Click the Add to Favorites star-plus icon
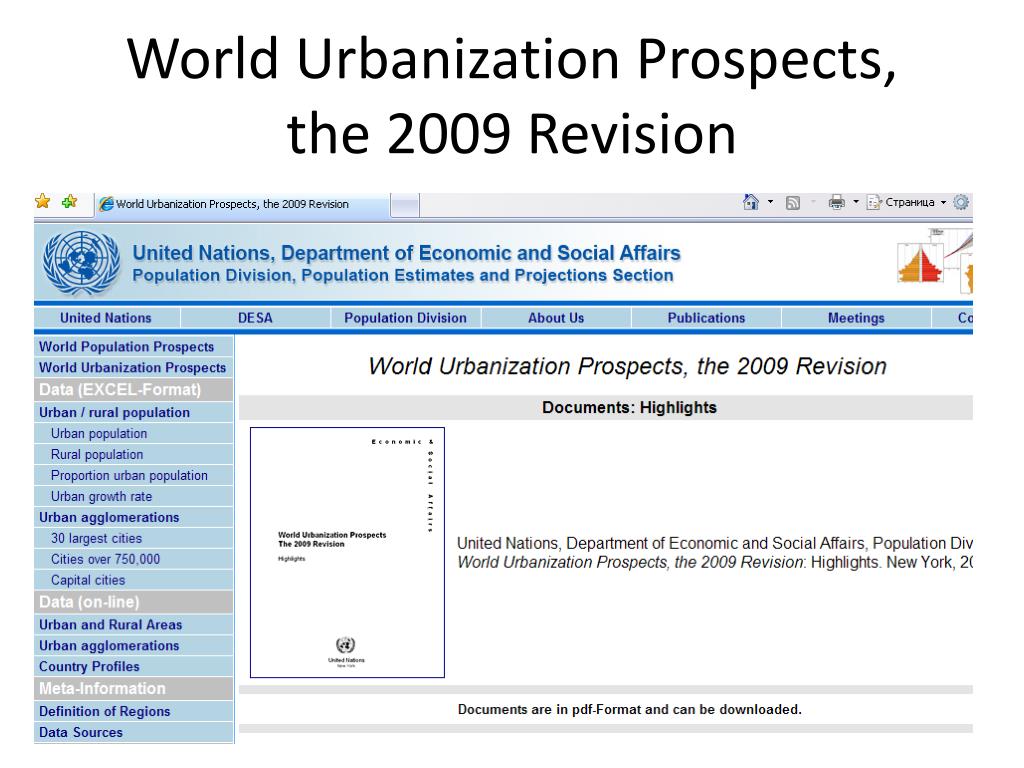Screen dimensions: 1024x768 click(x=69, y=202)
